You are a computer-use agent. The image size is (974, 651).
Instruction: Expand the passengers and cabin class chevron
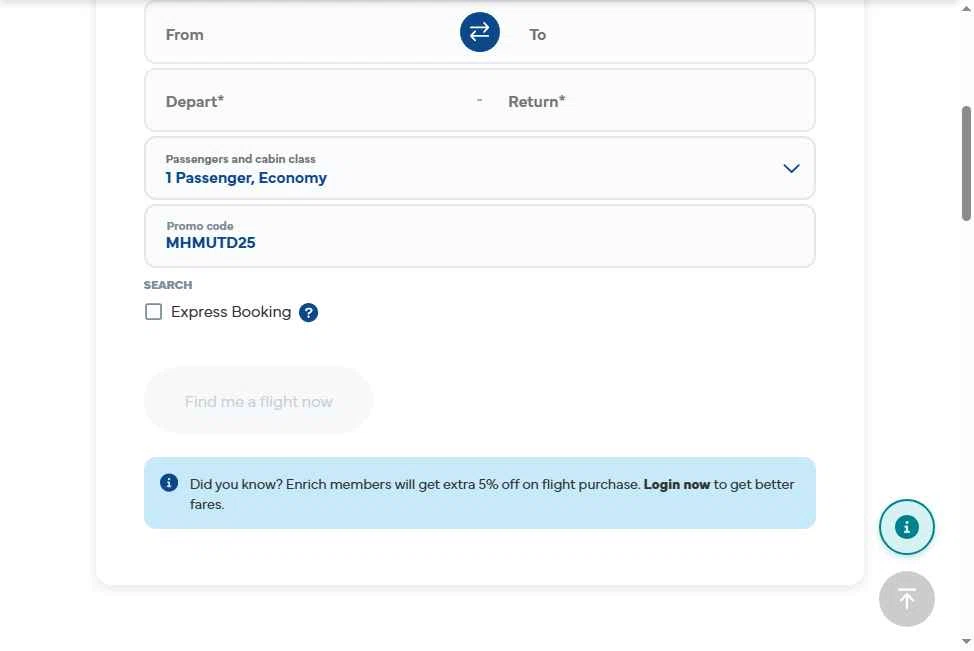point(791,168)
